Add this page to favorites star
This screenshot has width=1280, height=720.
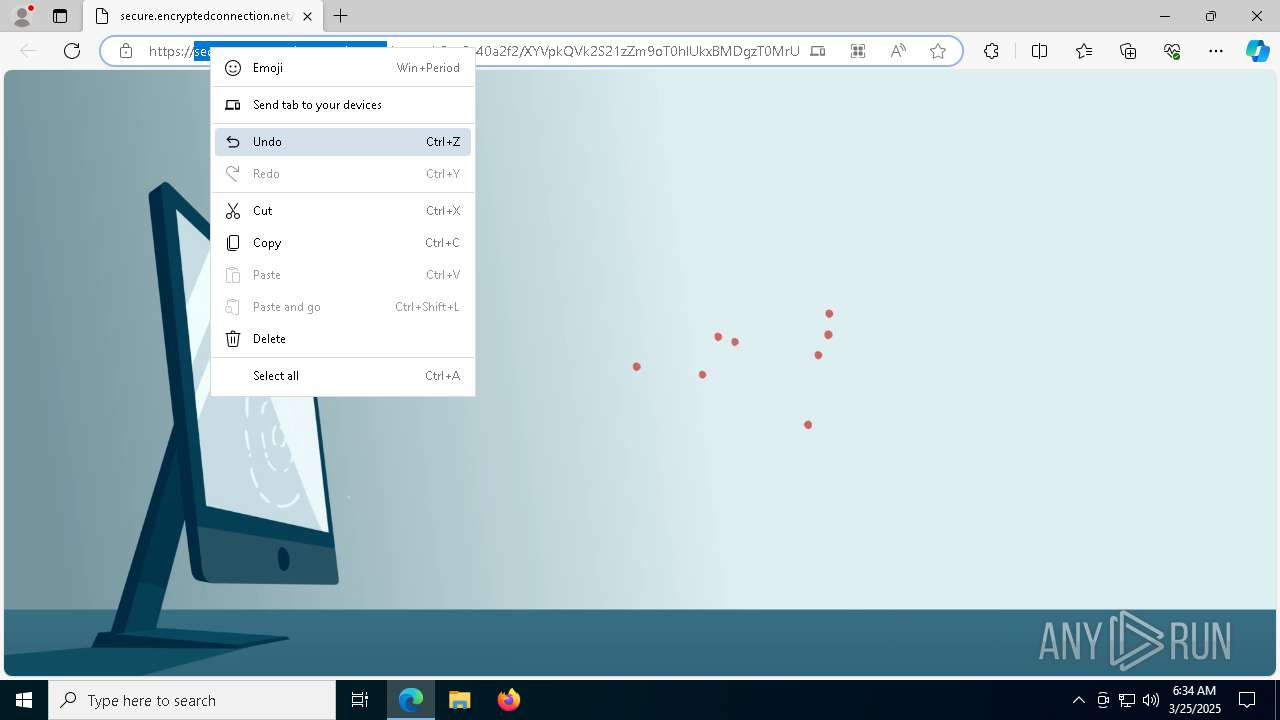tap(938, 51)
